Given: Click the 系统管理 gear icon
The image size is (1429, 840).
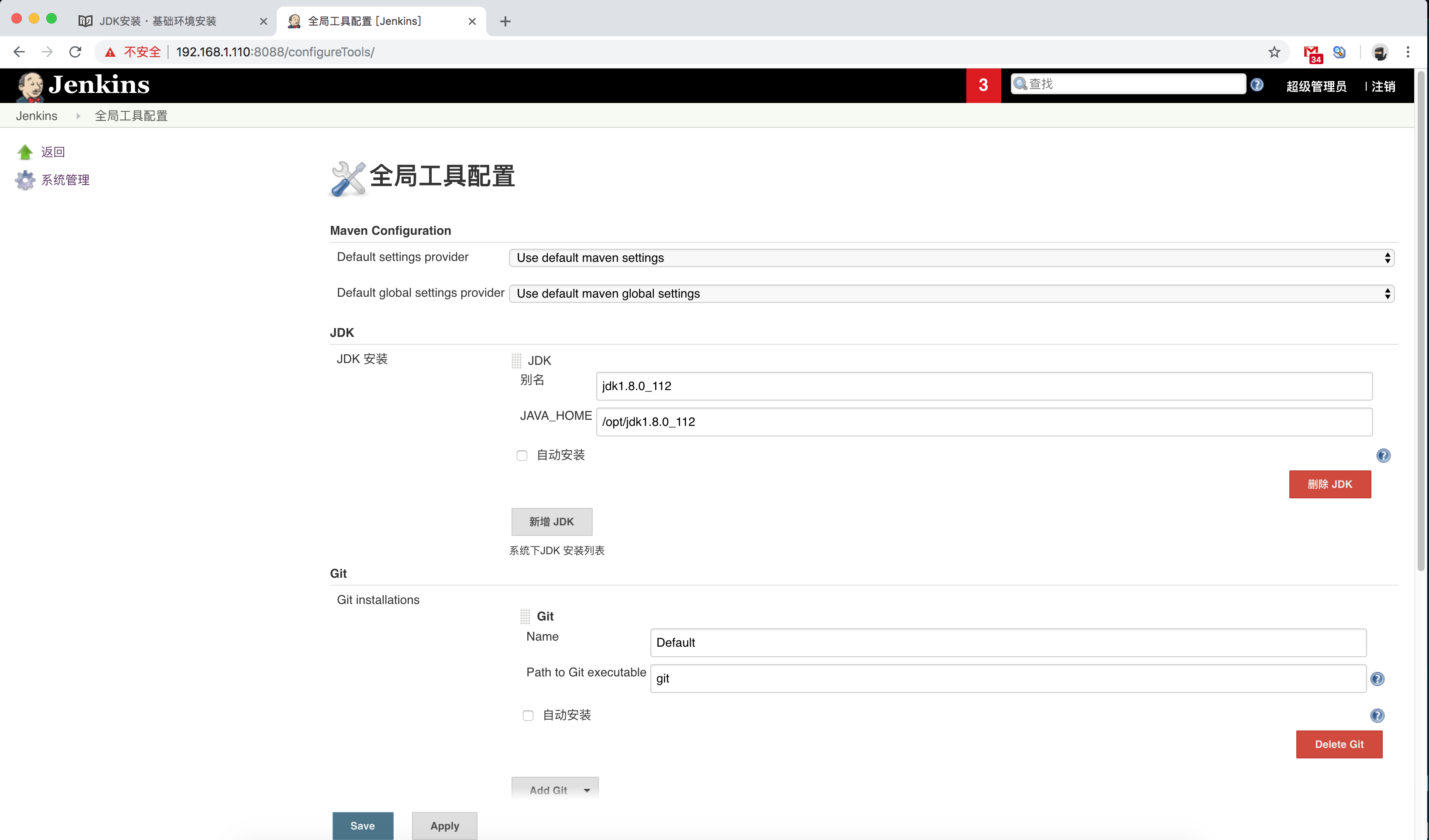Looking at the screenshot, I should (x=25, y=180).
